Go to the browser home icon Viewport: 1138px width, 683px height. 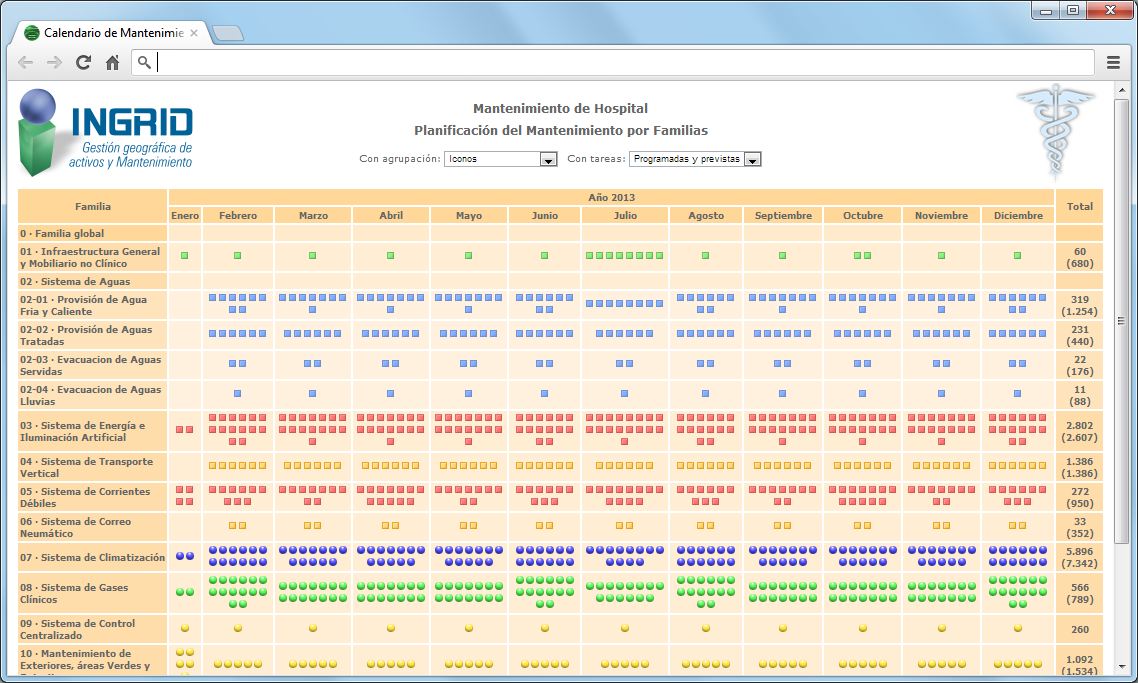(113, 63)
